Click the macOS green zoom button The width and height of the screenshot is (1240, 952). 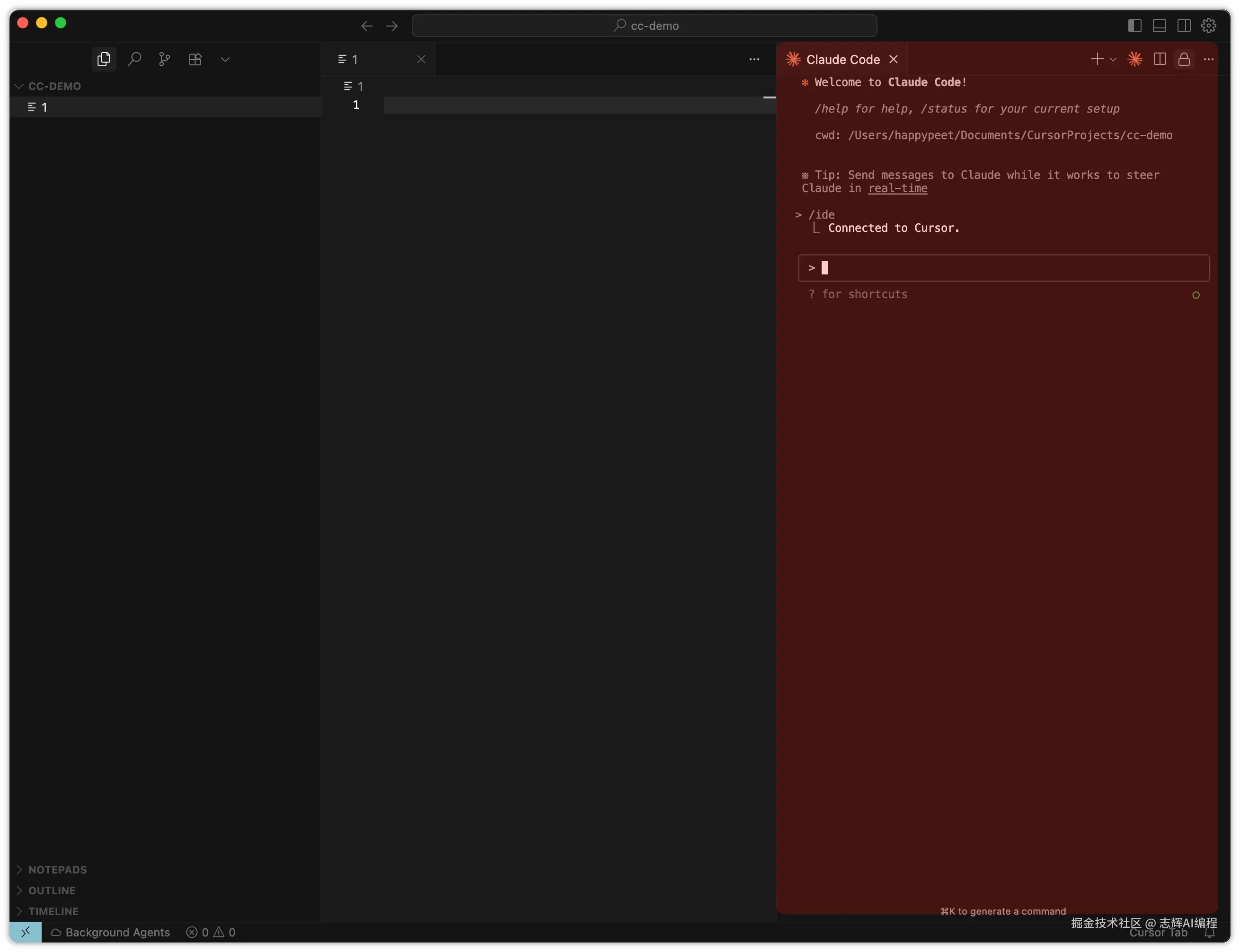61,23
